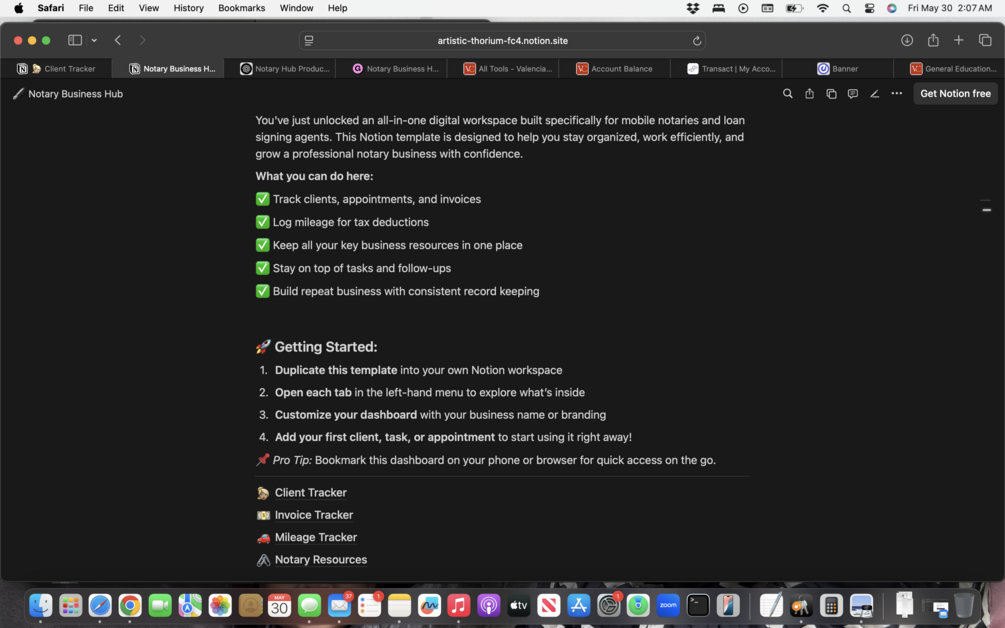The image size is (1005, 628).
Task: Open the Apple menu
Action: point(19,8)
